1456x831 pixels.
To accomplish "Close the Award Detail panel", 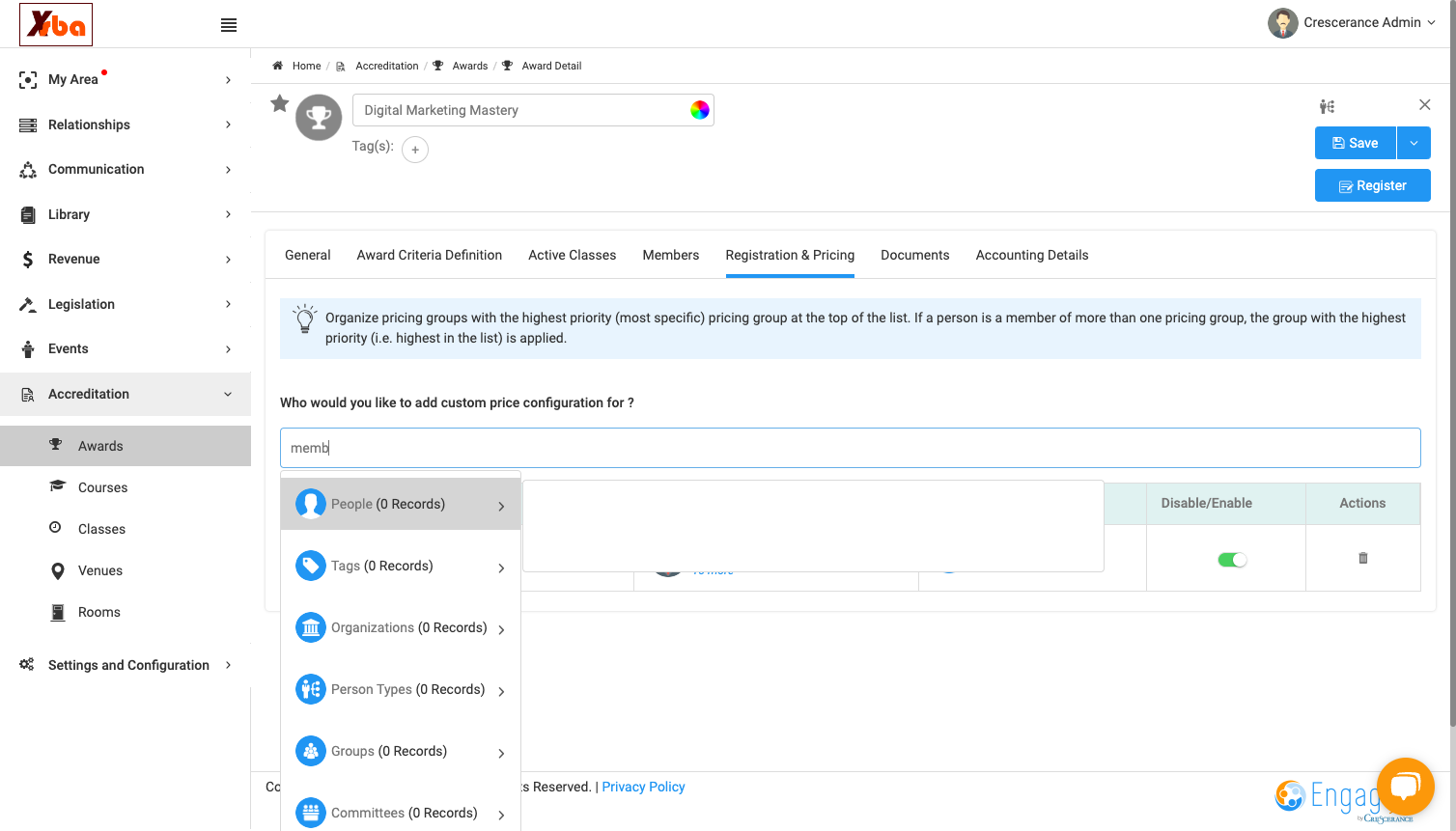I will pos(1425,104).
